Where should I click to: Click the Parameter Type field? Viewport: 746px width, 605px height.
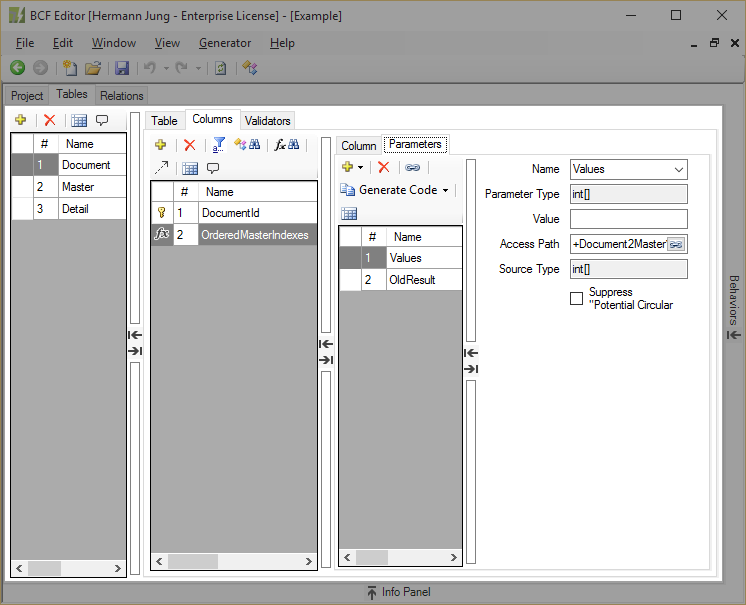[x=628, y=194]
